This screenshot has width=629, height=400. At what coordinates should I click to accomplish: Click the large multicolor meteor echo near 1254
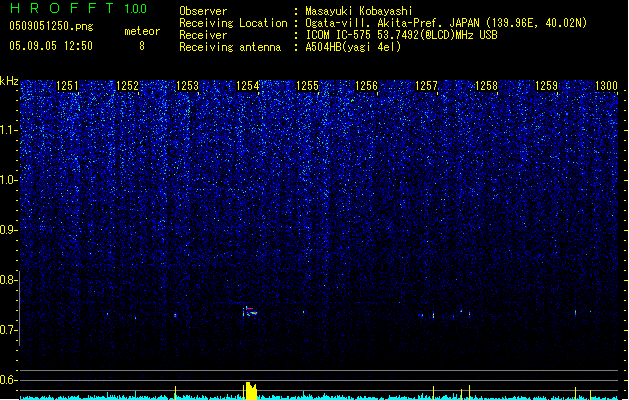pyautogui.click(x=251, y=312)
